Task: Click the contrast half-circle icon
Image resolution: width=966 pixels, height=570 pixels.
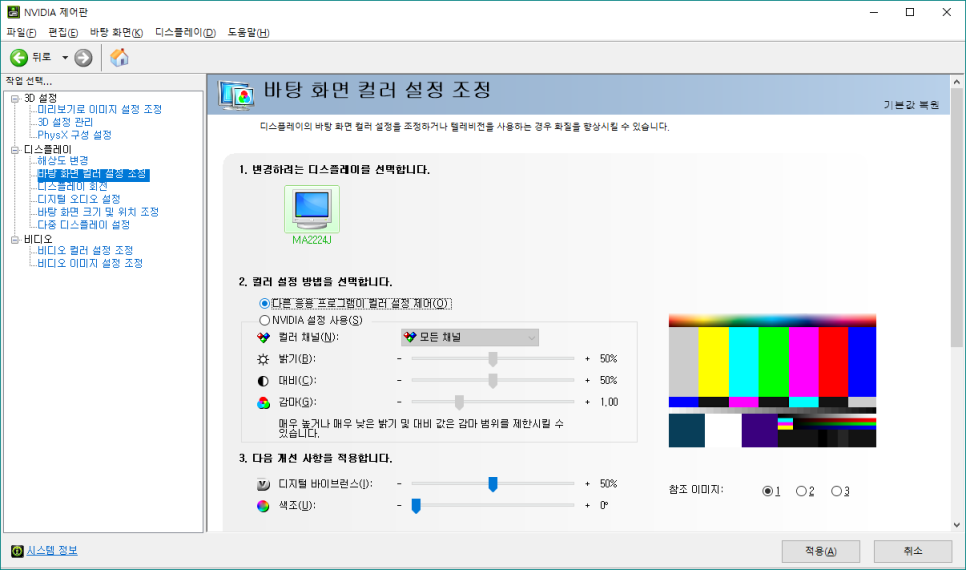Action: [263, 381]
